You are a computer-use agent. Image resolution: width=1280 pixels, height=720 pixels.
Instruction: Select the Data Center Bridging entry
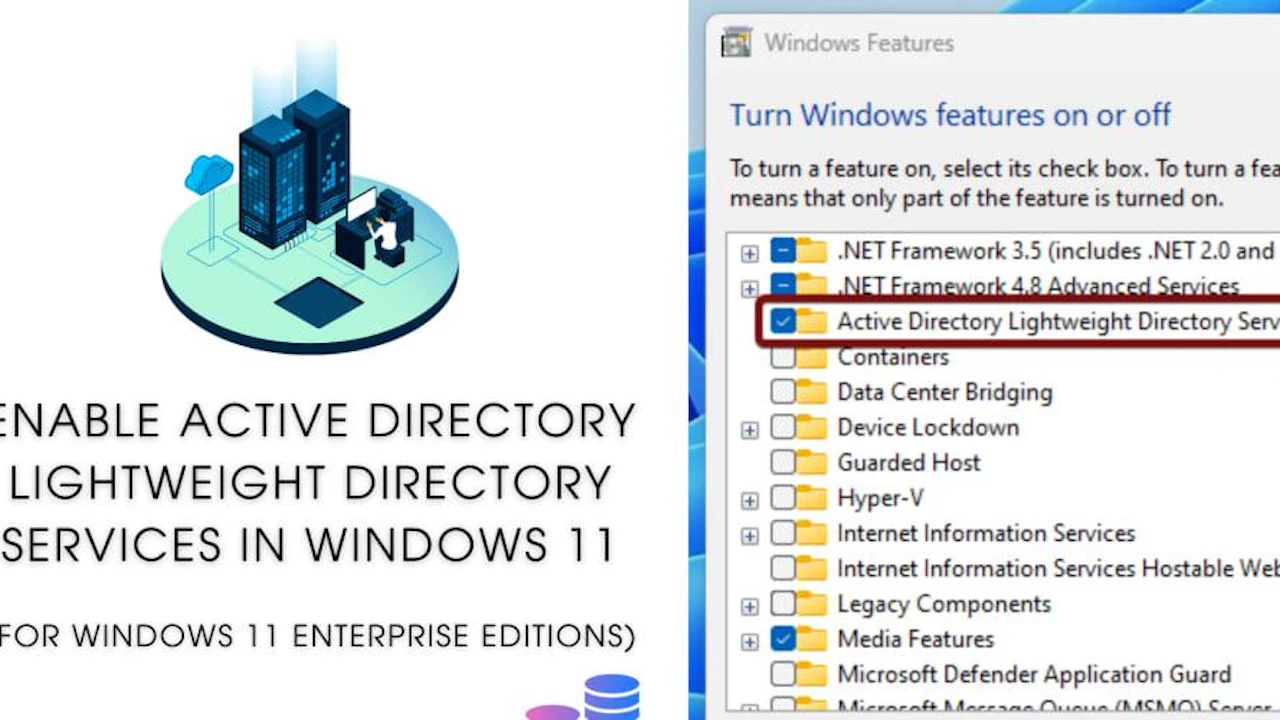[944, 392]
